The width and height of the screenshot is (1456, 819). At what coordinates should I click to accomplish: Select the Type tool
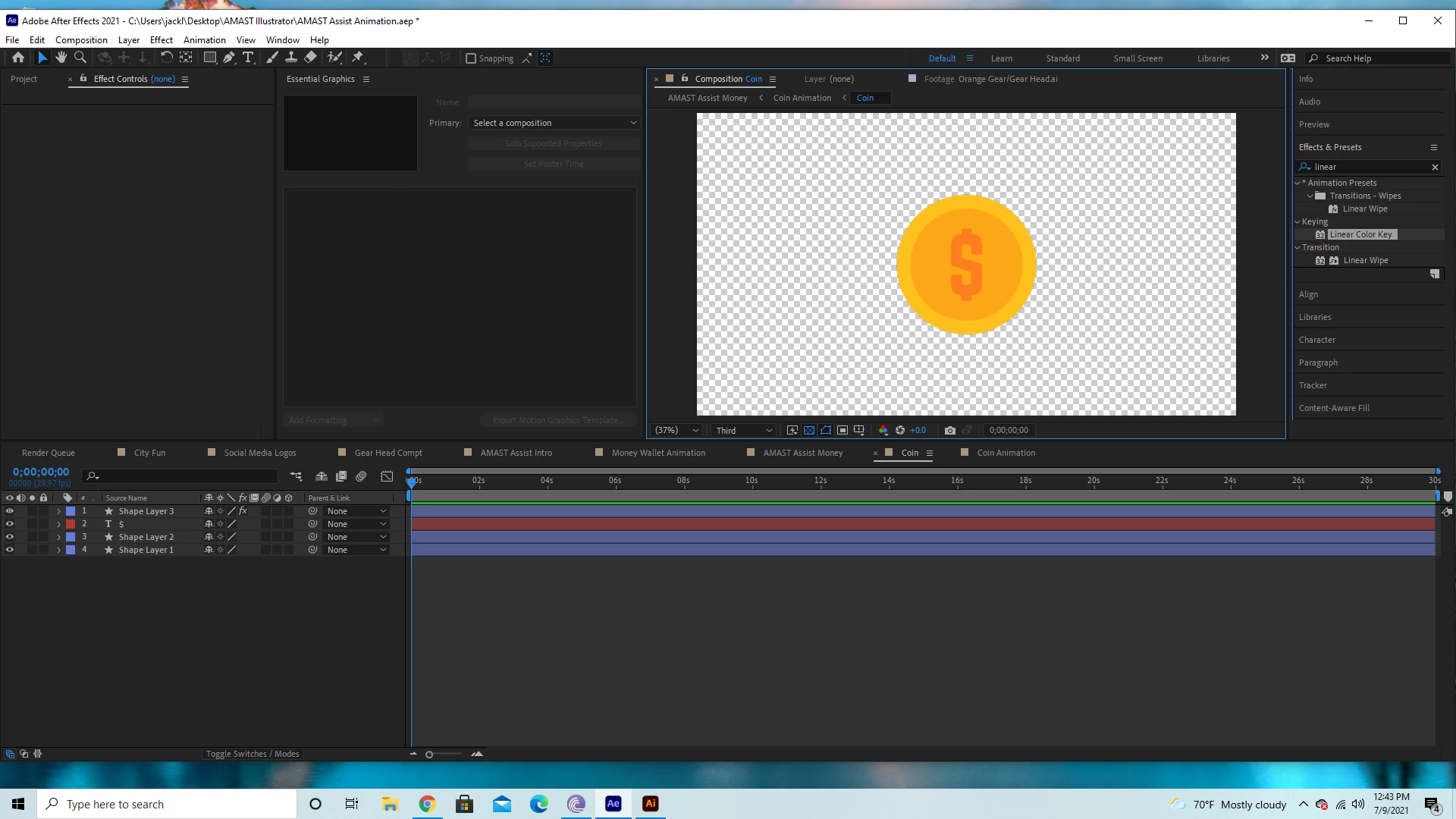[x=248, y=58]
